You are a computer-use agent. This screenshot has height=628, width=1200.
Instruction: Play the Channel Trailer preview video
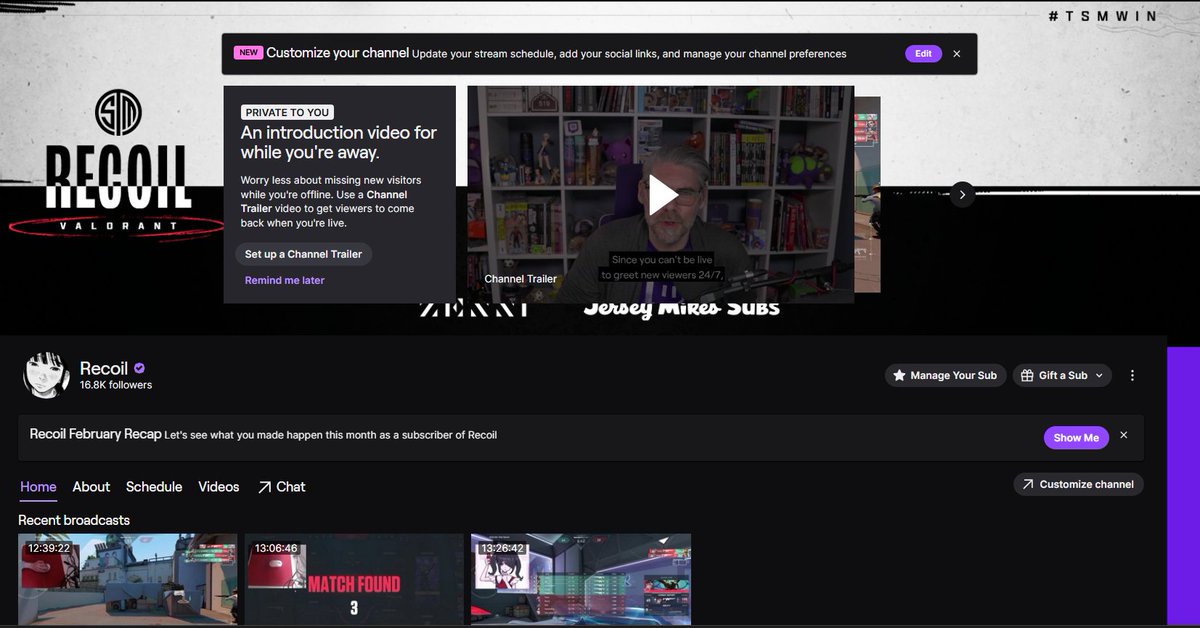662,194
